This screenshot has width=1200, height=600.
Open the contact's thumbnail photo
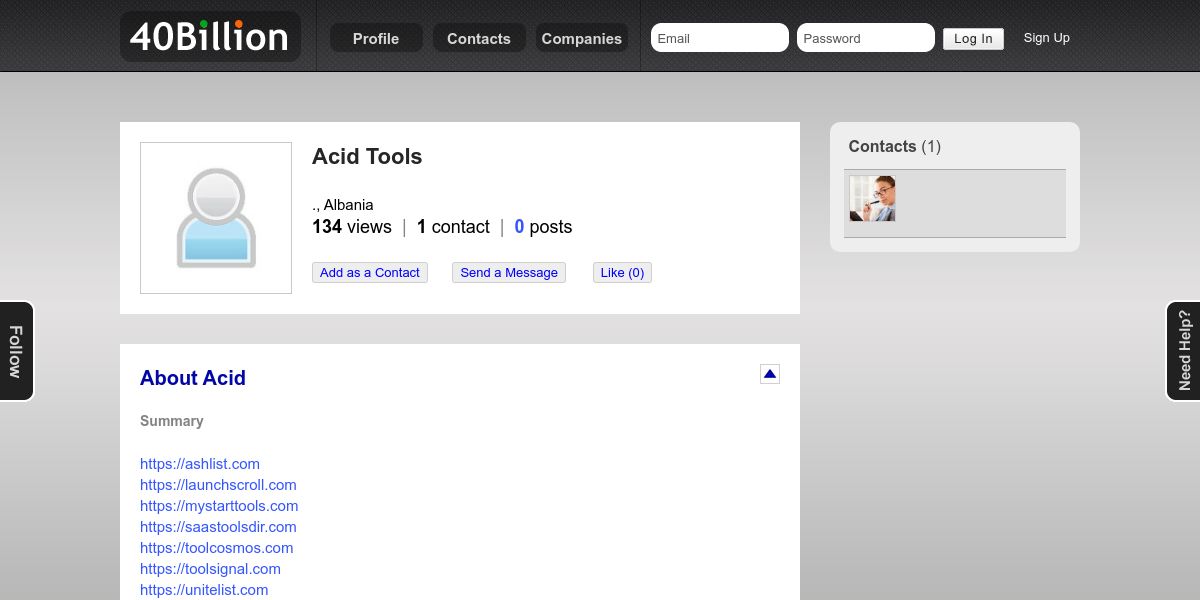(x=872, y=199)
